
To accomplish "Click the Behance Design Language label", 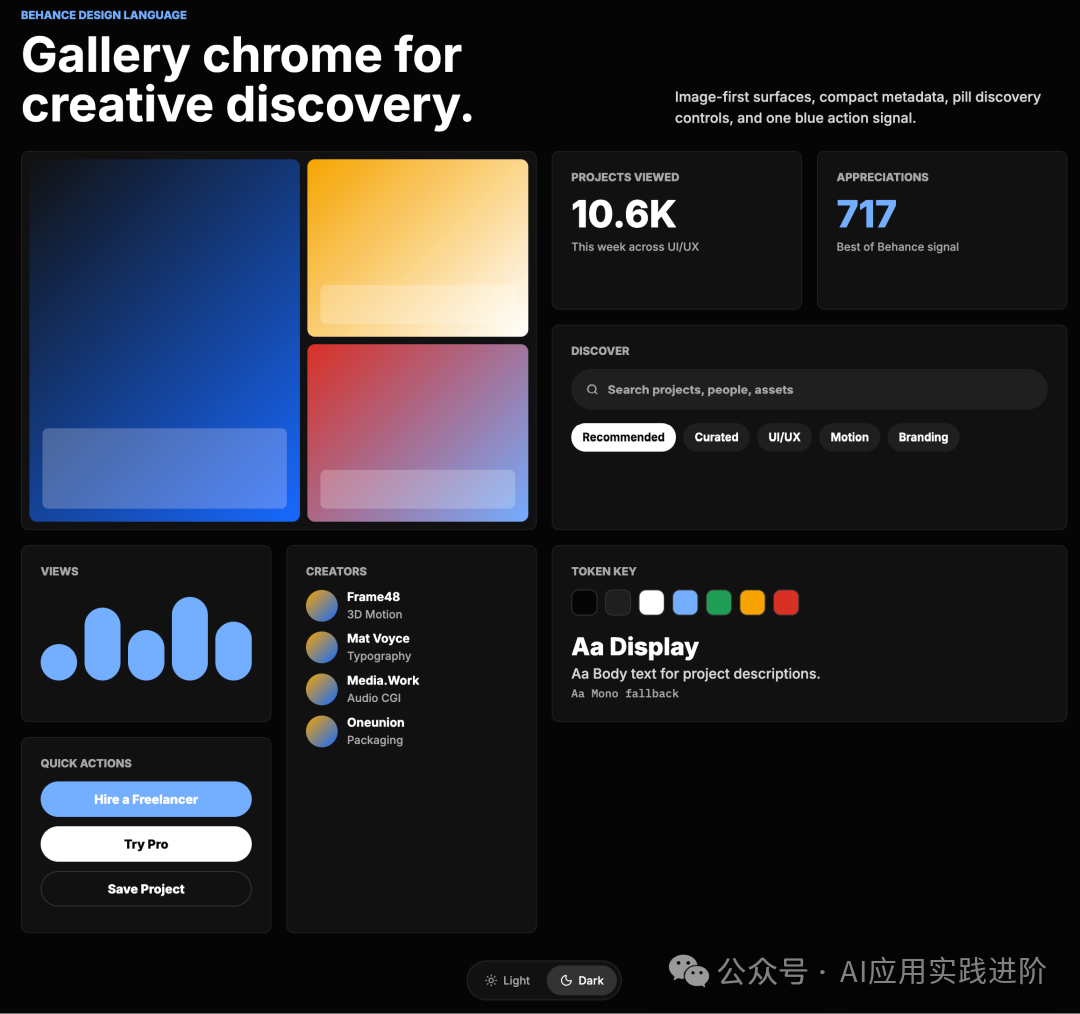I will (104, 15).
